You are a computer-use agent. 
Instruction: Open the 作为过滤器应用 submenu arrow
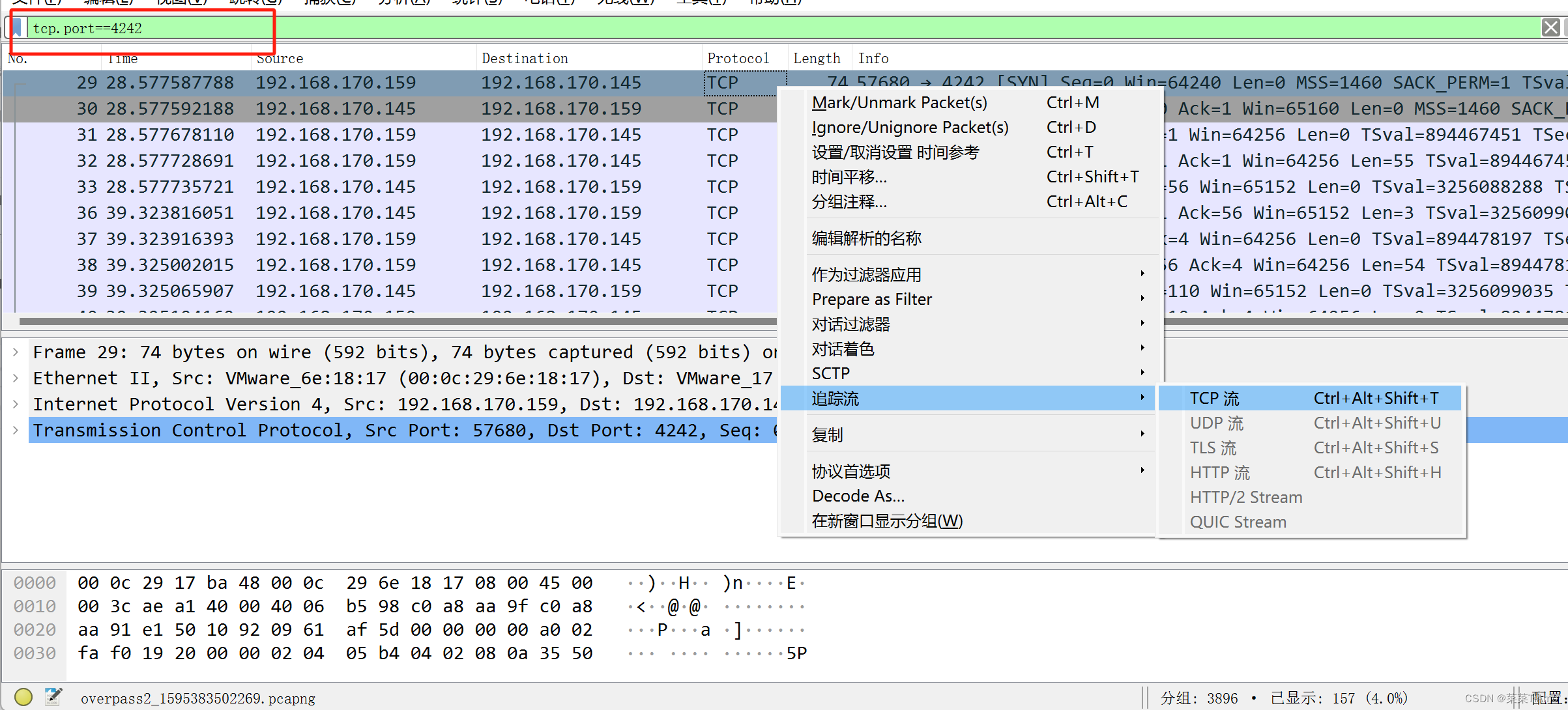tap(1142, 274)
